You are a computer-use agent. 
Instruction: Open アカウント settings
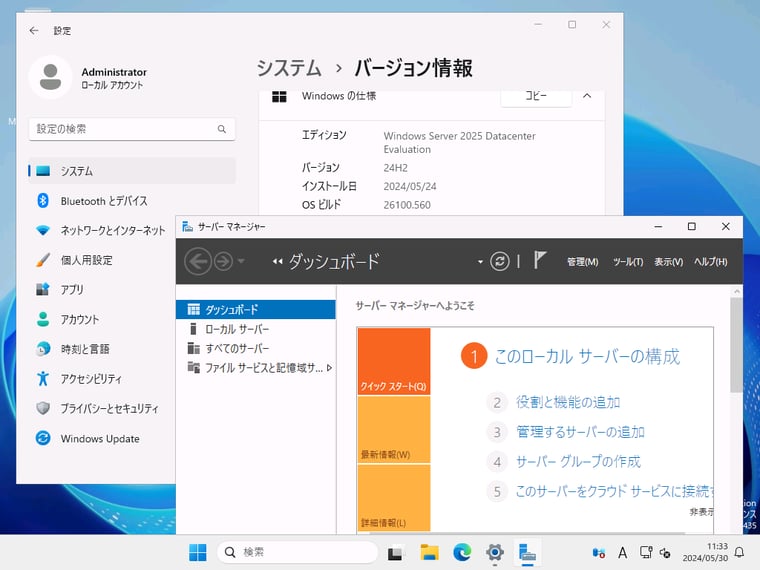[x=101, y=319]
